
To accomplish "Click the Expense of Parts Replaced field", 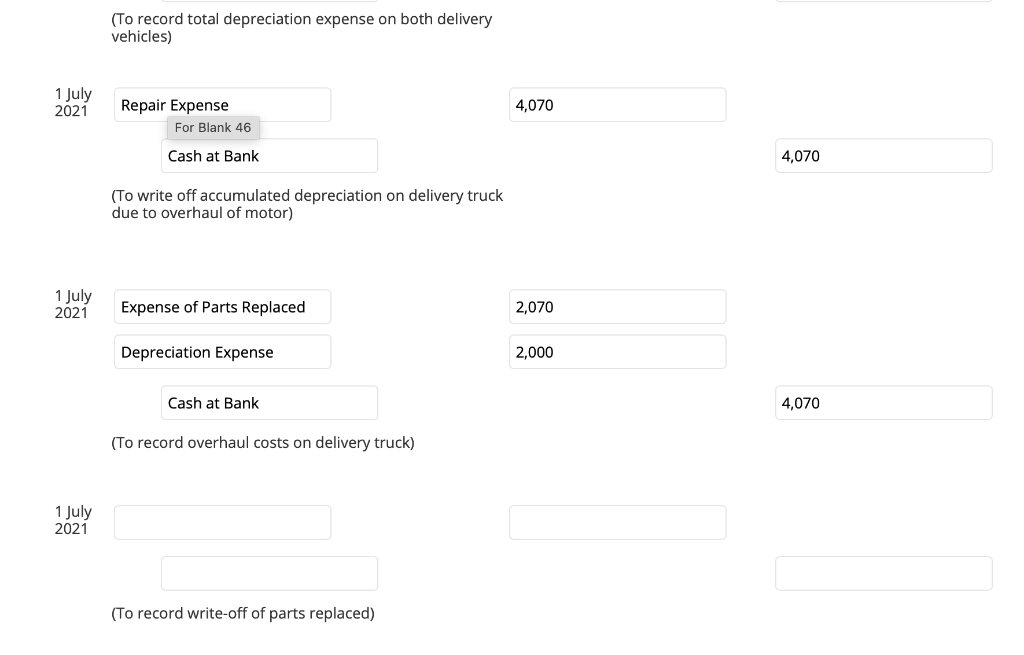I will [222, 306].
